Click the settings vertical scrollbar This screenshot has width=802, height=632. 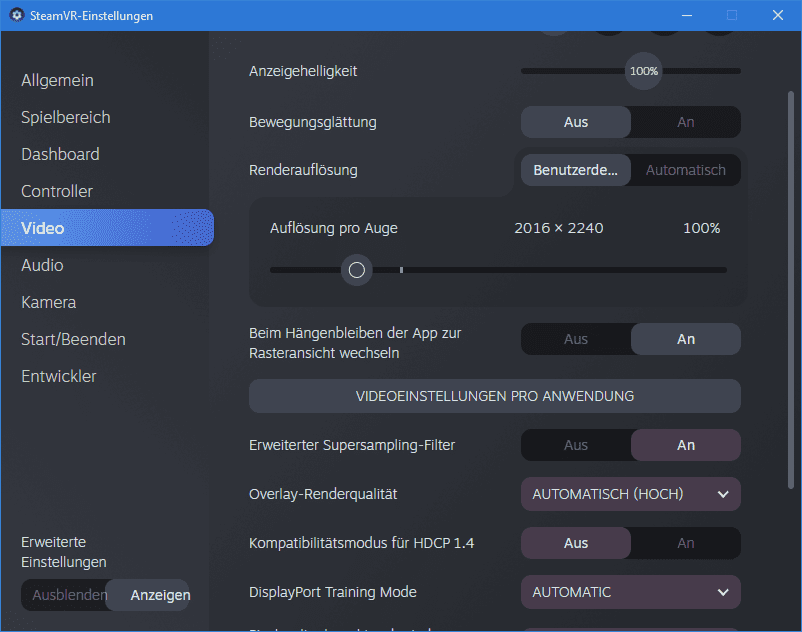coord(791,290)
